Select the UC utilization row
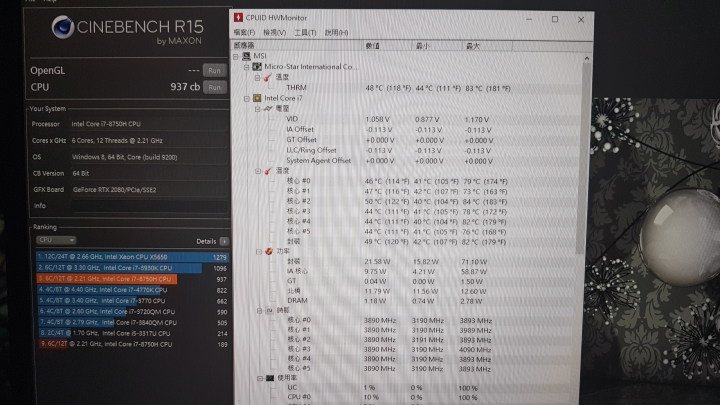This screenshot has height=405, width=720. (382, 388)
